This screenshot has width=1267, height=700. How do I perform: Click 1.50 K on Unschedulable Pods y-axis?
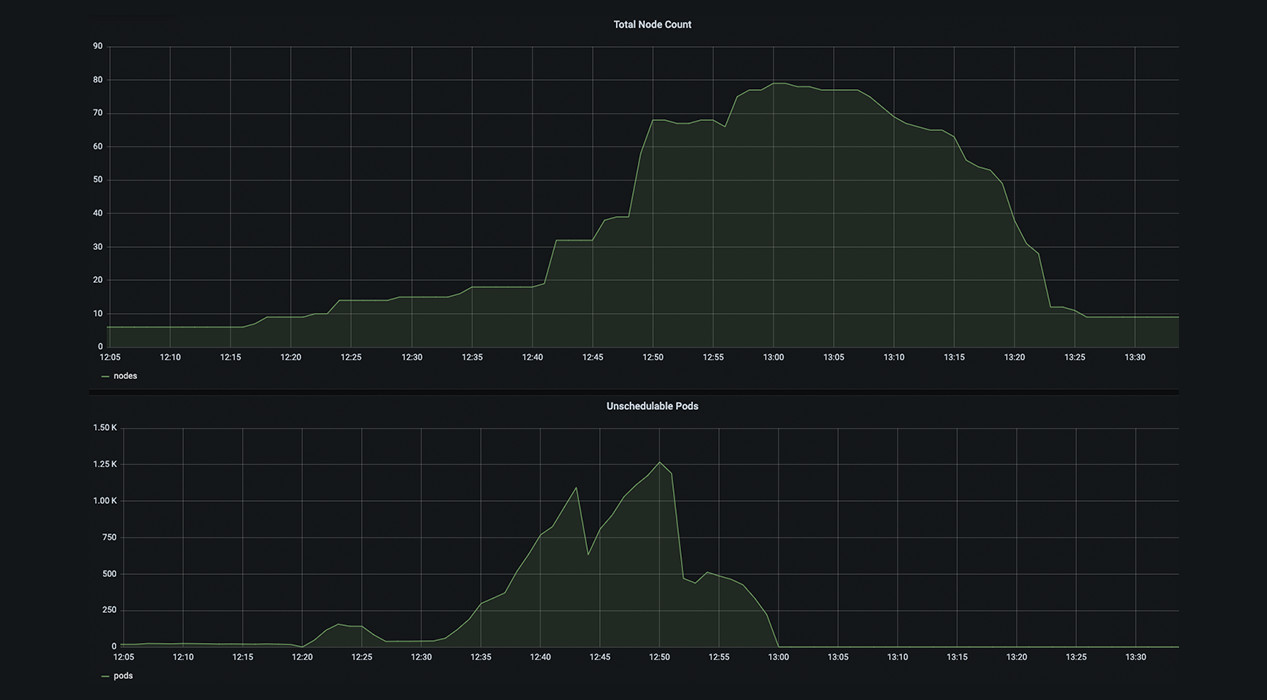point(104,428)
